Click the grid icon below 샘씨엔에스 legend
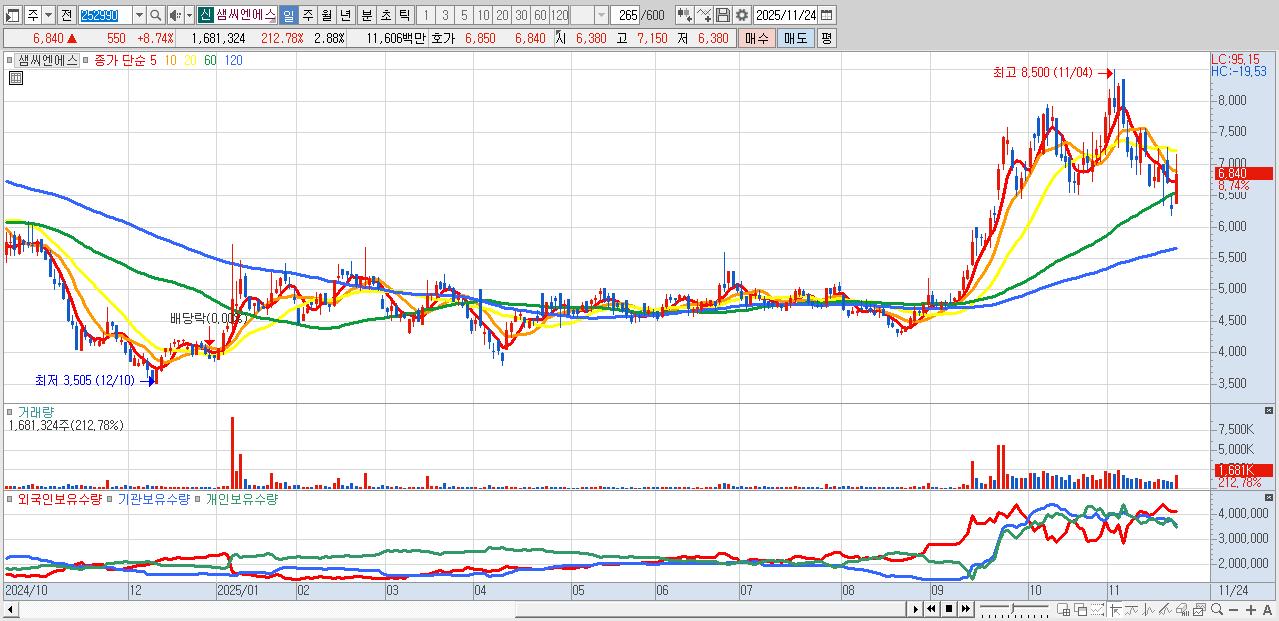The width and height of the screenshot is (1279, 621). click(16, 79)
